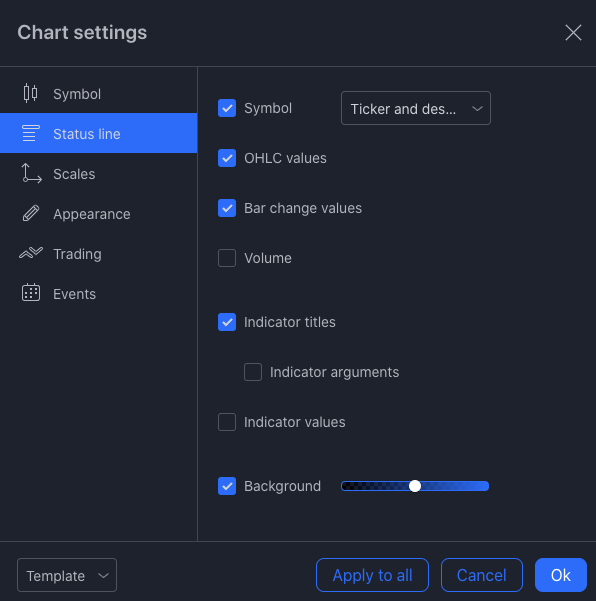Click the Template dropdown chevron arrow
This screenshot has height=601, width=596.
click(103, 575)
